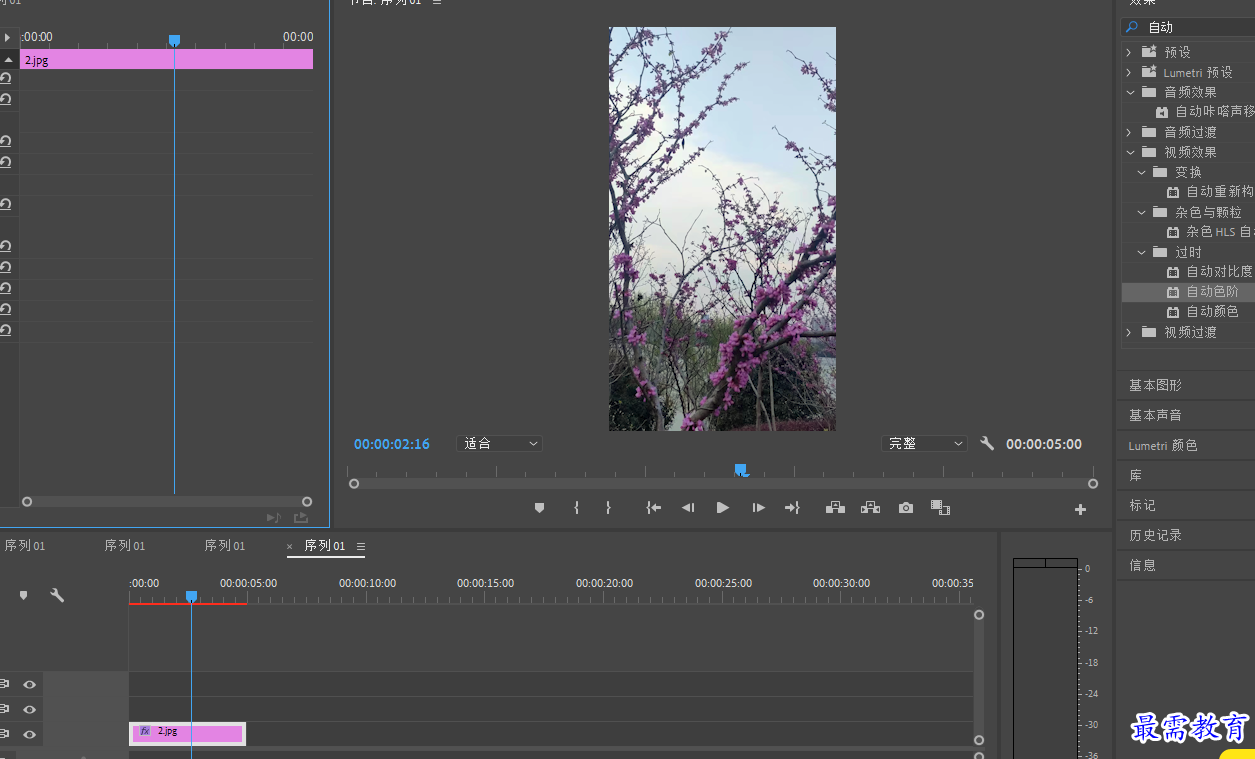Open the 完整 playback resolution dropdown
The image size is (1255, 759).
click(x=925, y=443)
